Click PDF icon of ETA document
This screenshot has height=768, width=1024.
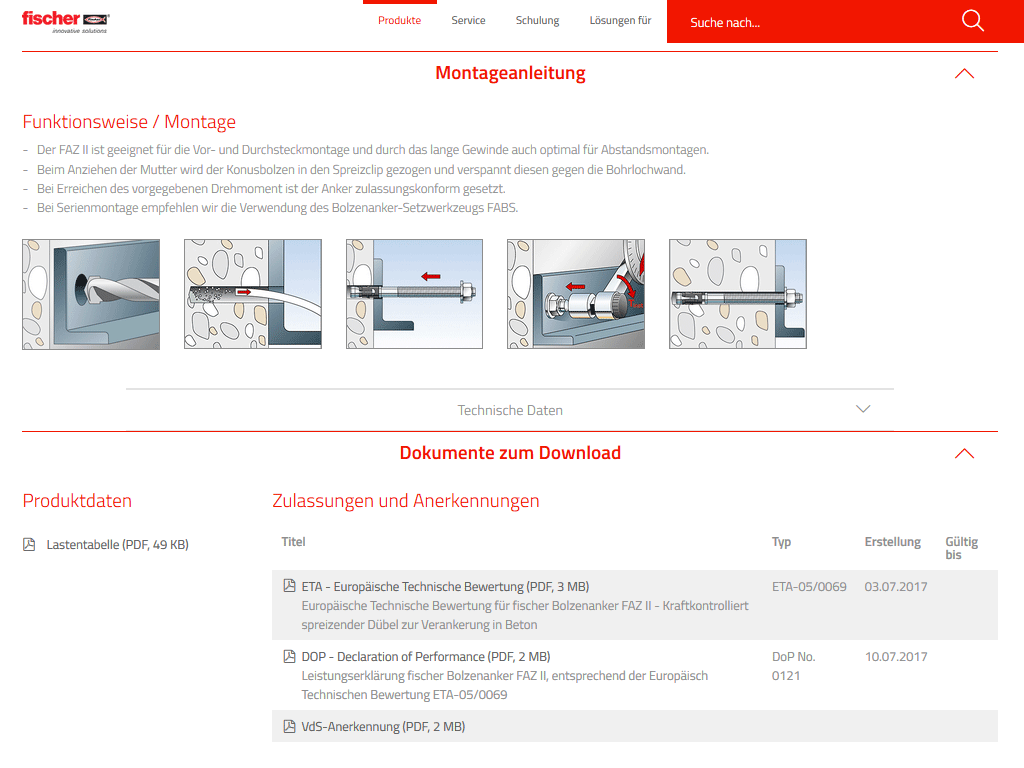289,586
